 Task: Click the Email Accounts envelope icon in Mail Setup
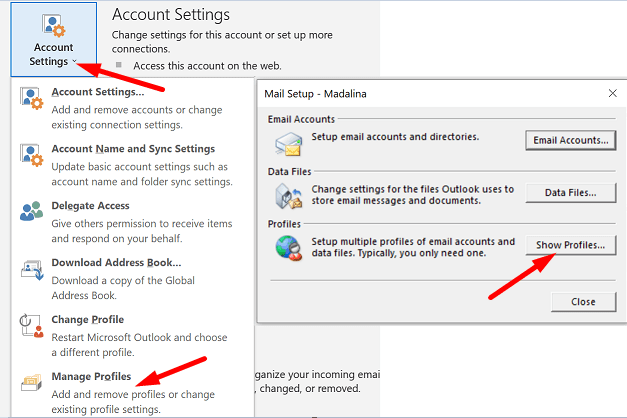tap(289, 144)
